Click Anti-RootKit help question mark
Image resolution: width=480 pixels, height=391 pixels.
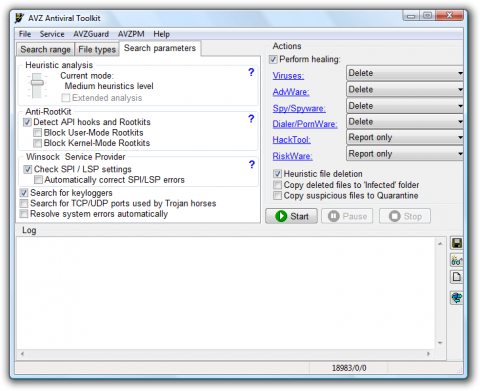coord(251,119)
